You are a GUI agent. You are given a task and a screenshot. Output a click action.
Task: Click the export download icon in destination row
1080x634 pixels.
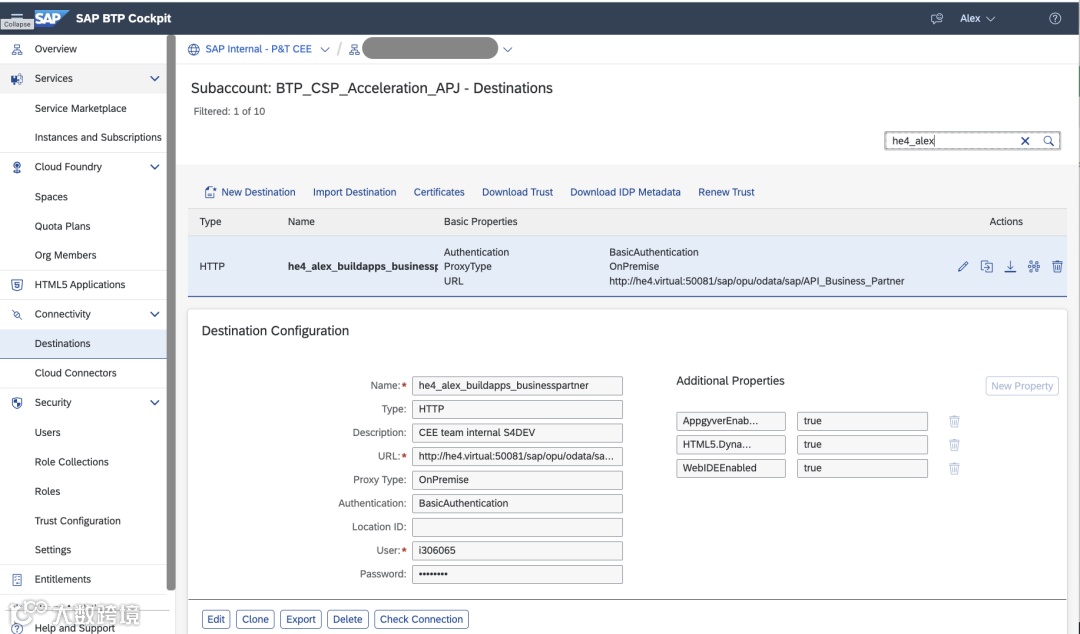coord(1010,266)
